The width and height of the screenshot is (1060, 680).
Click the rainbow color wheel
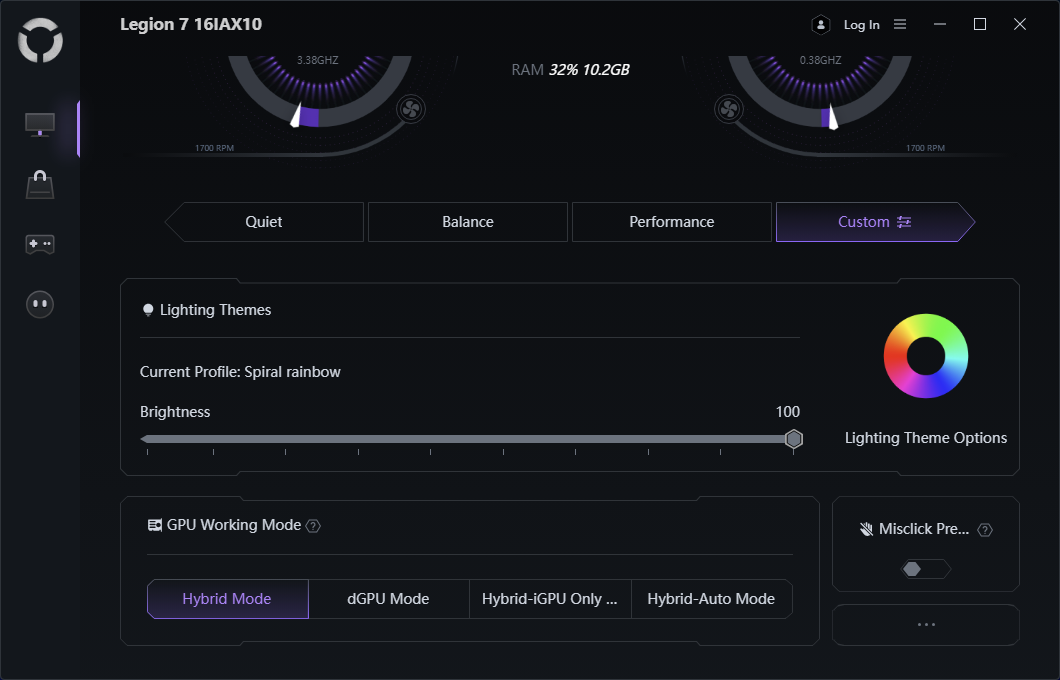pos(925,356)
